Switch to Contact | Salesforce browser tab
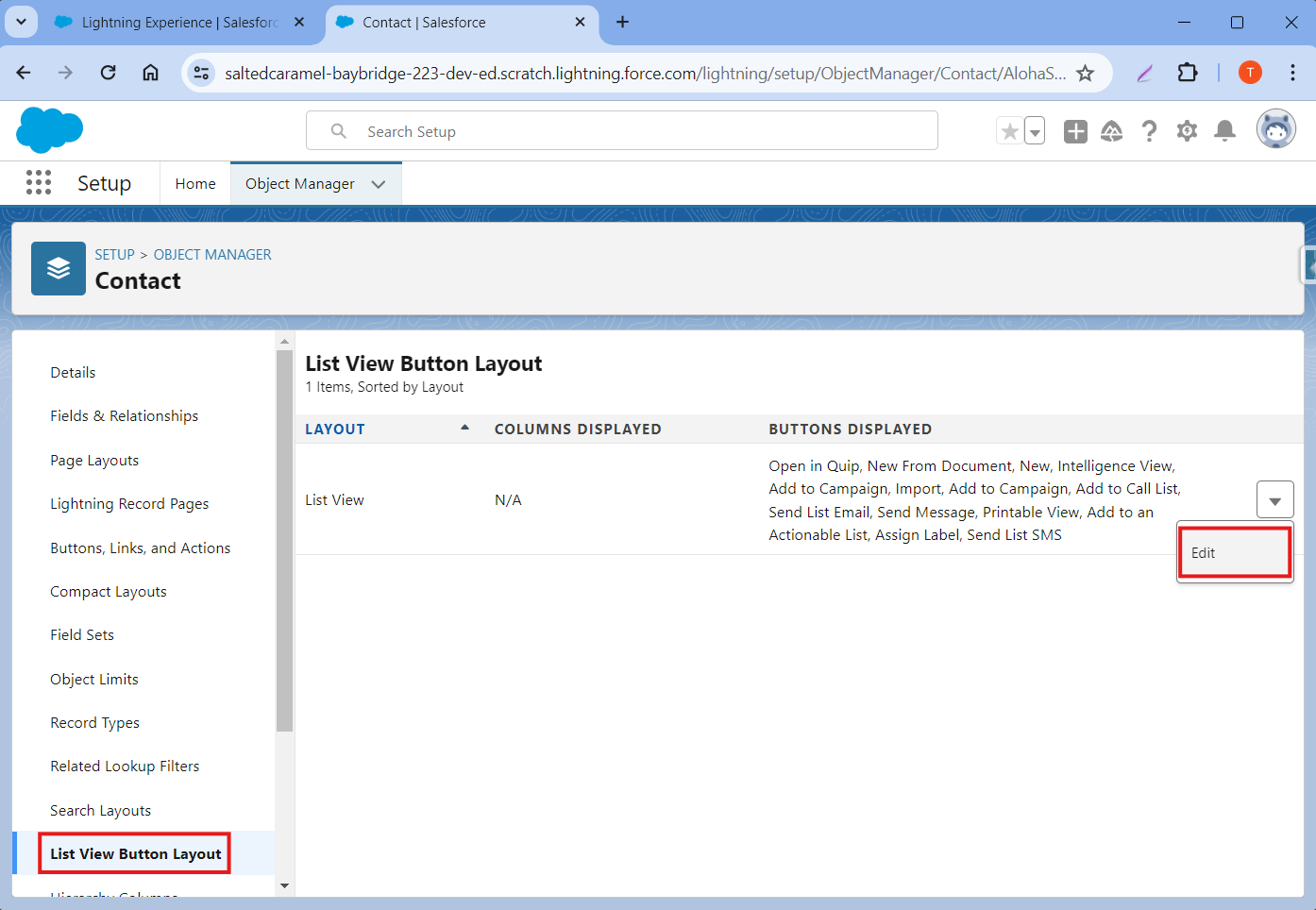 coord(462,22)
